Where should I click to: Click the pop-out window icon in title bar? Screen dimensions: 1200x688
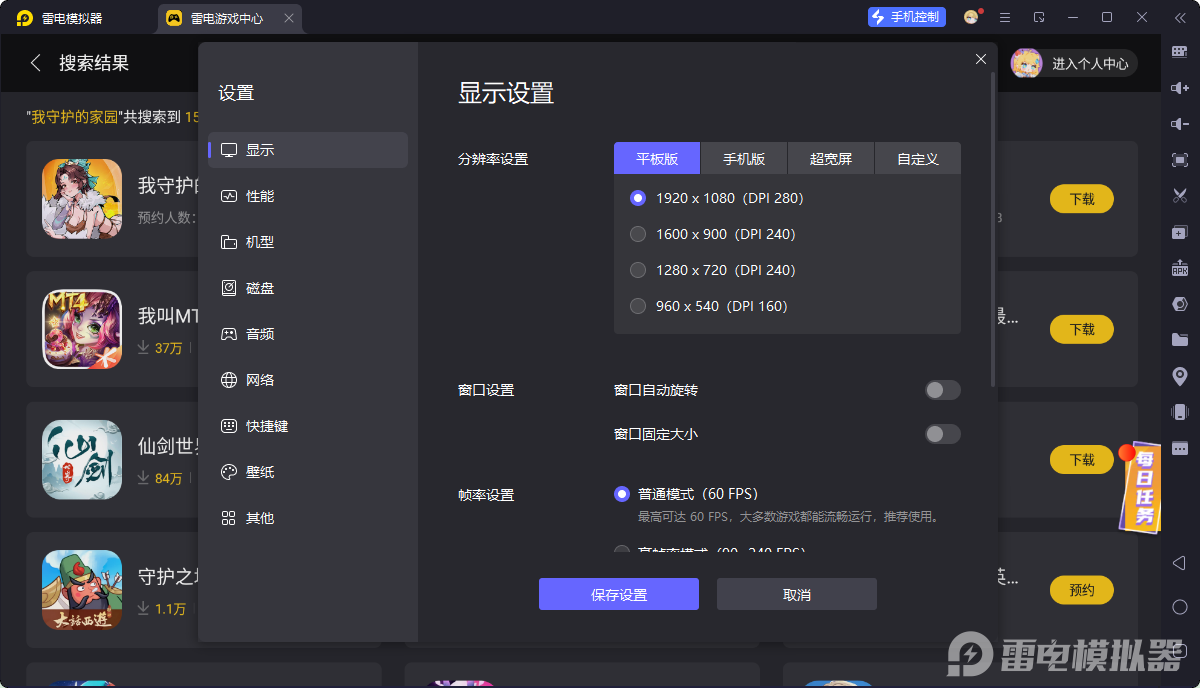[1039, 17]
